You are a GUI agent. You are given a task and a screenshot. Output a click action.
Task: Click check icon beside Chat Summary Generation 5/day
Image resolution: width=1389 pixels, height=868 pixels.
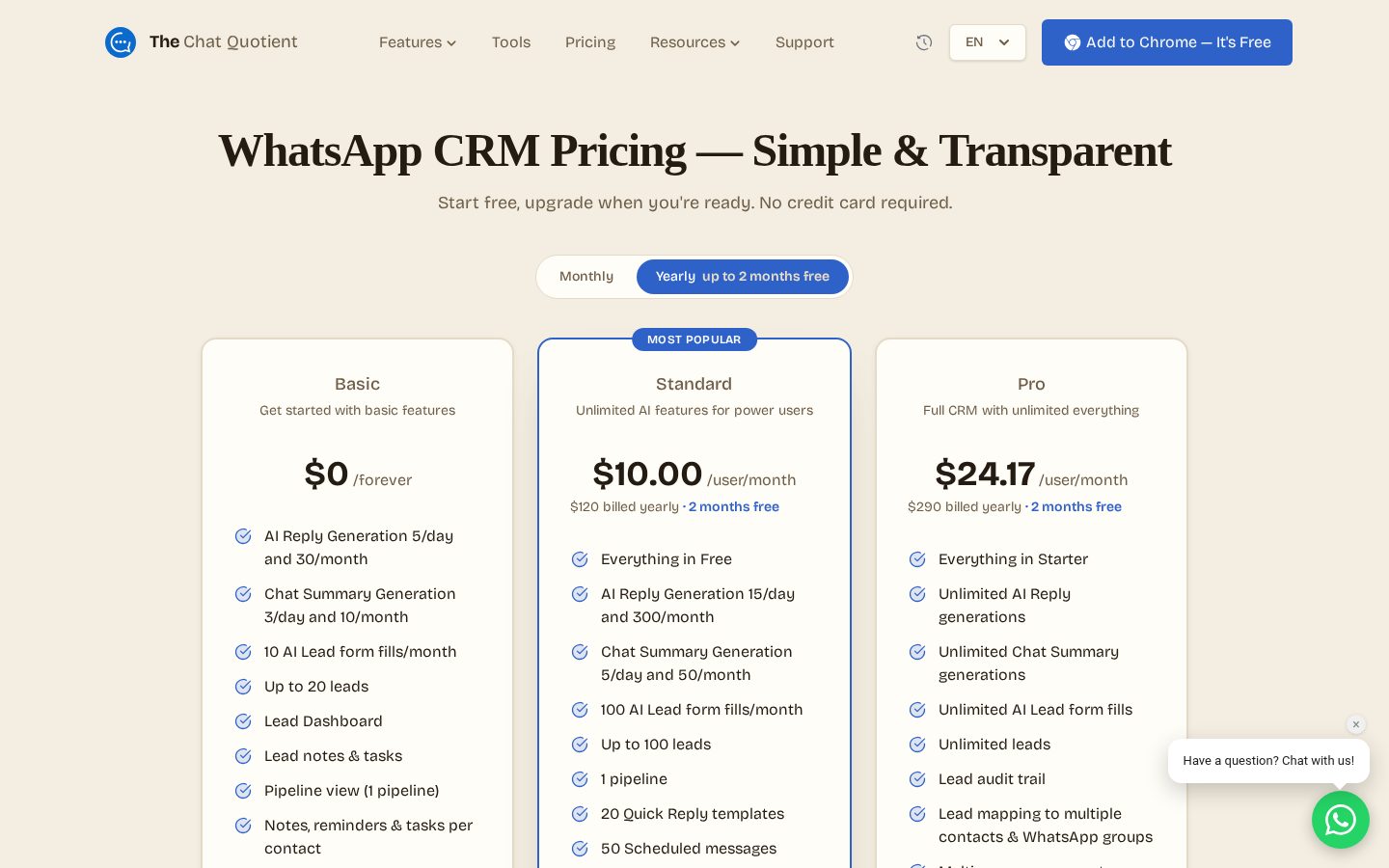pyautogui.click(x=580, y=652)
